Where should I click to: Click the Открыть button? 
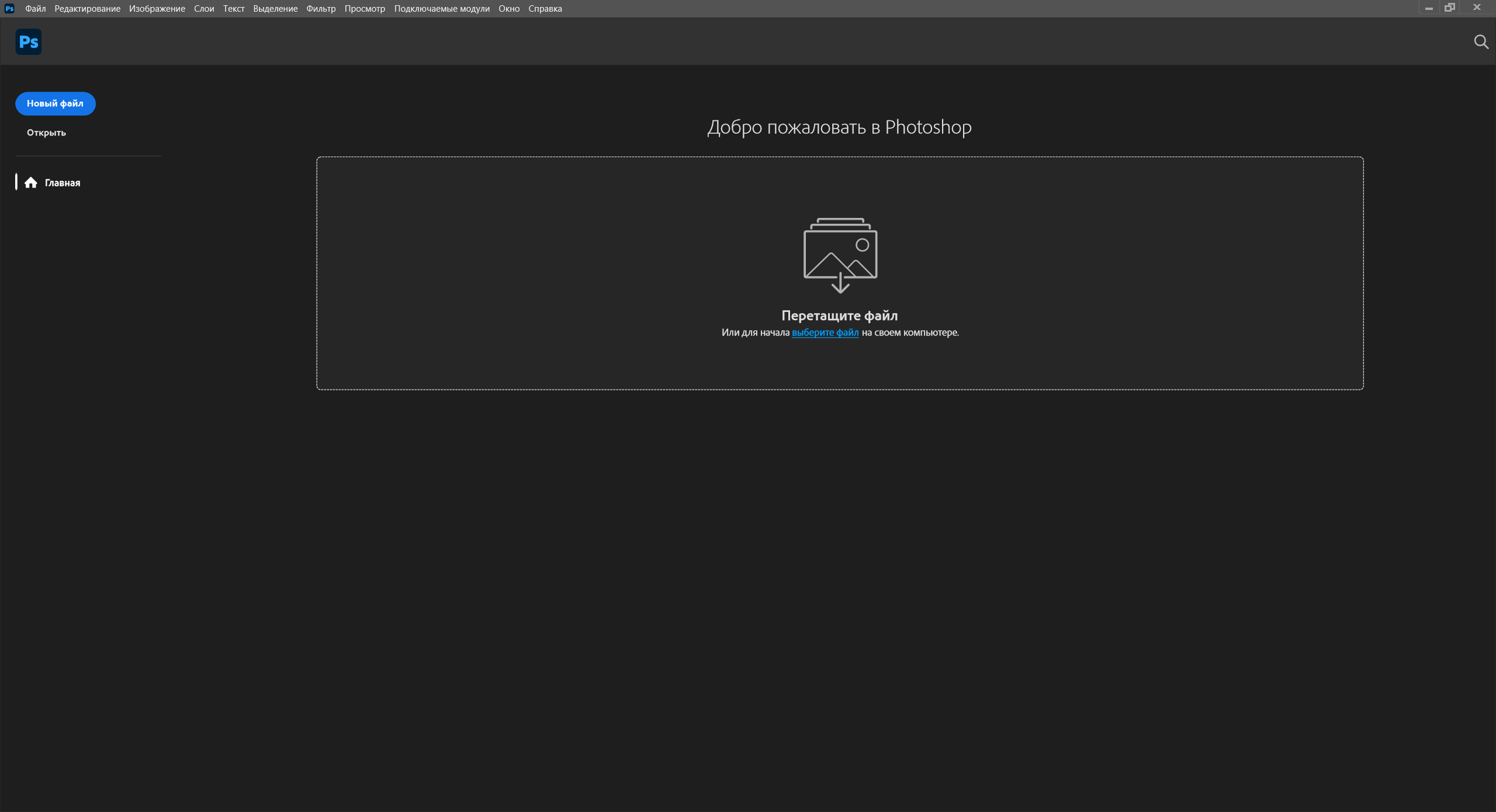pyautogui.click(x=46, y=133)
